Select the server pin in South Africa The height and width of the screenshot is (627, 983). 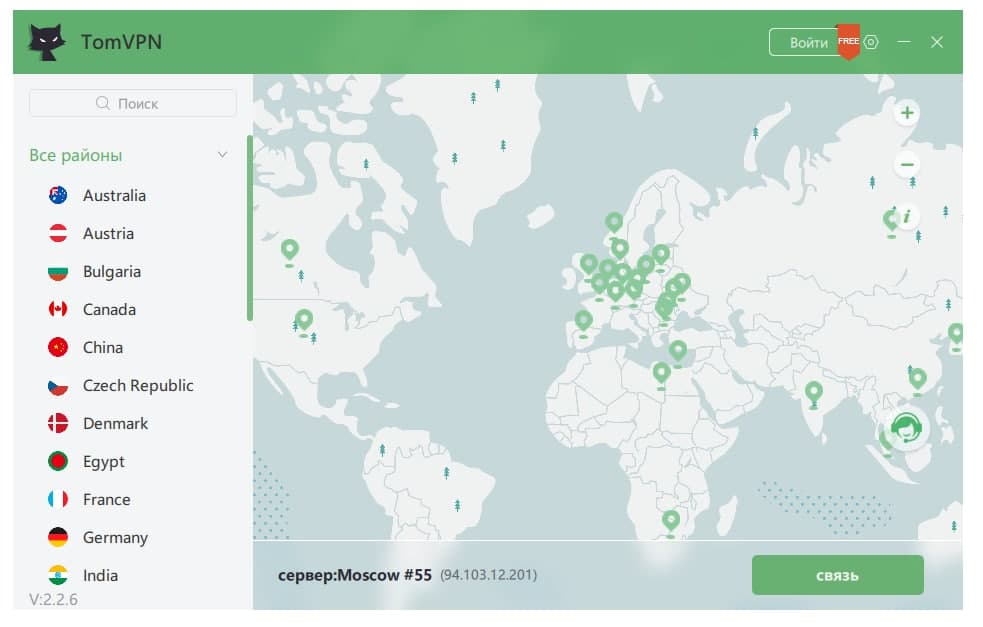point(671,520)
